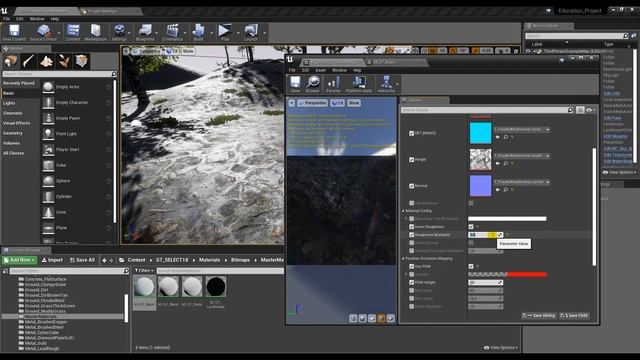
Task: Select Place mode icon in Modes panel
Action: coord(11,61)
